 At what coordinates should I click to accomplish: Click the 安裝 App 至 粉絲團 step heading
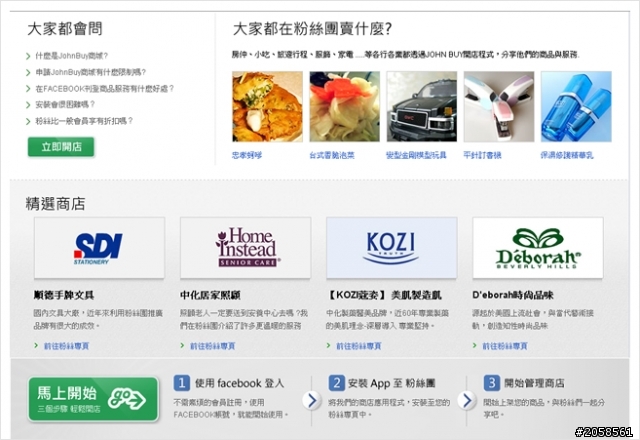click(391, 383)
